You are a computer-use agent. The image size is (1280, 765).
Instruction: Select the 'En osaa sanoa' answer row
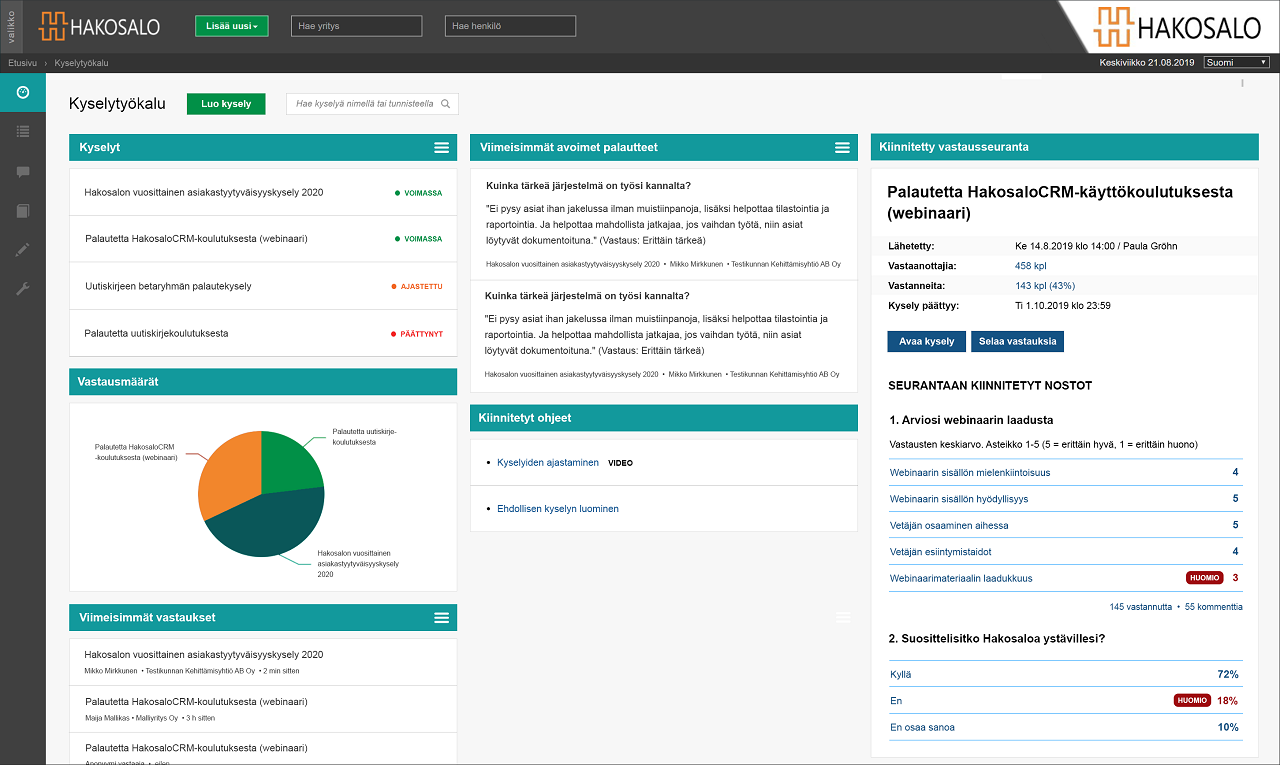[1065, 727]
